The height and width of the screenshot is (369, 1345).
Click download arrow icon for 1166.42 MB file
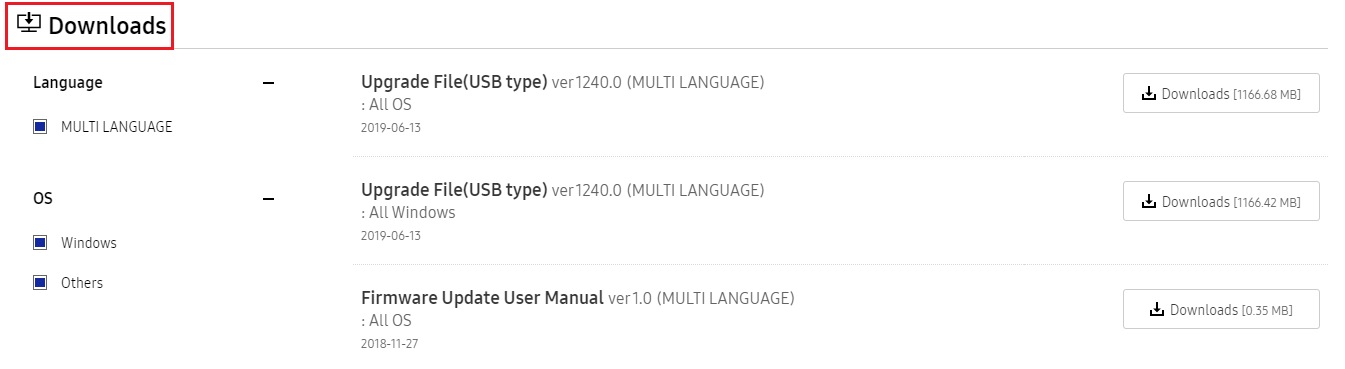(1148, 202)
